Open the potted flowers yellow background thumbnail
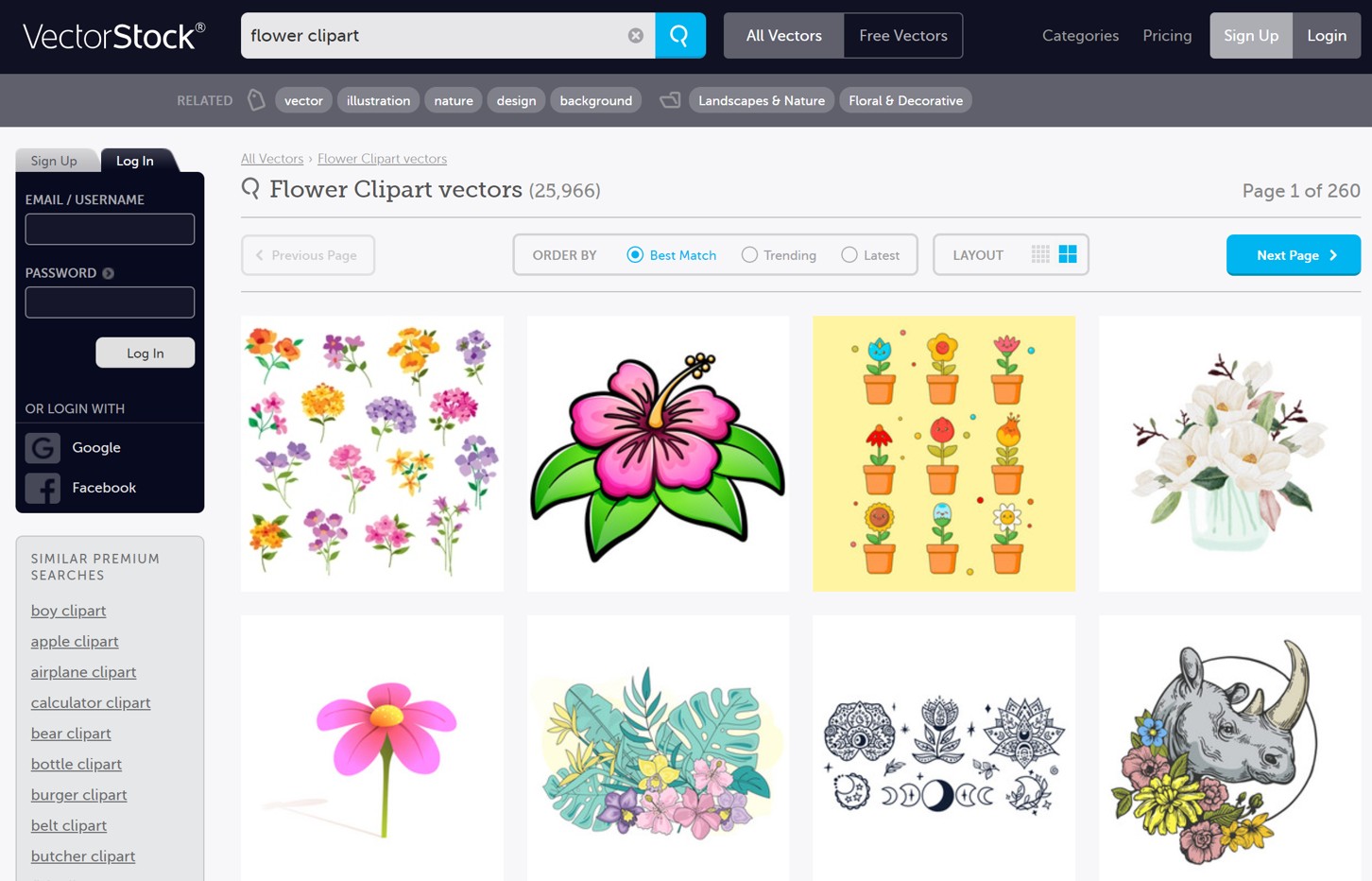The image size is (1372, 881). point(944,454)
